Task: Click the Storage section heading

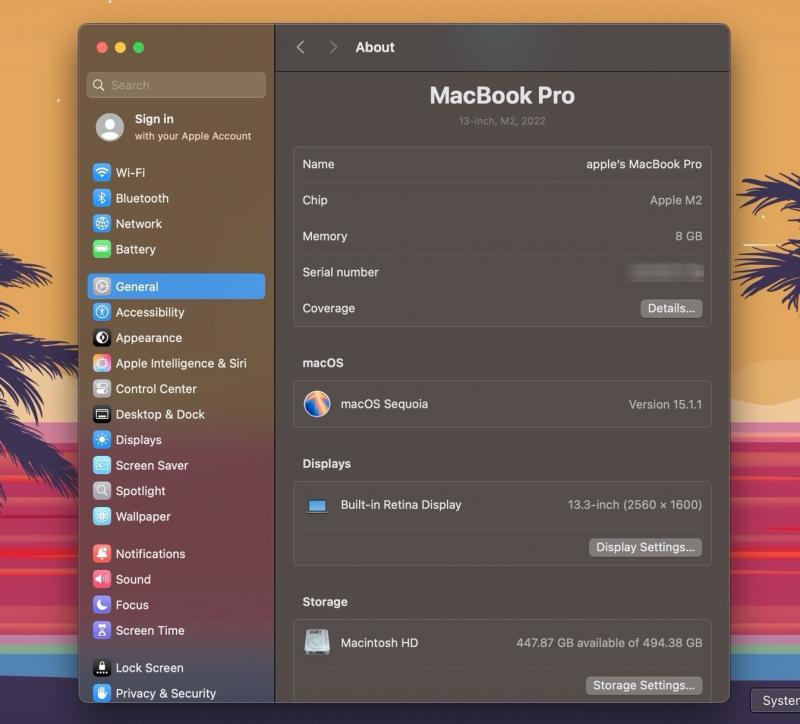Action: coord(324,602)
